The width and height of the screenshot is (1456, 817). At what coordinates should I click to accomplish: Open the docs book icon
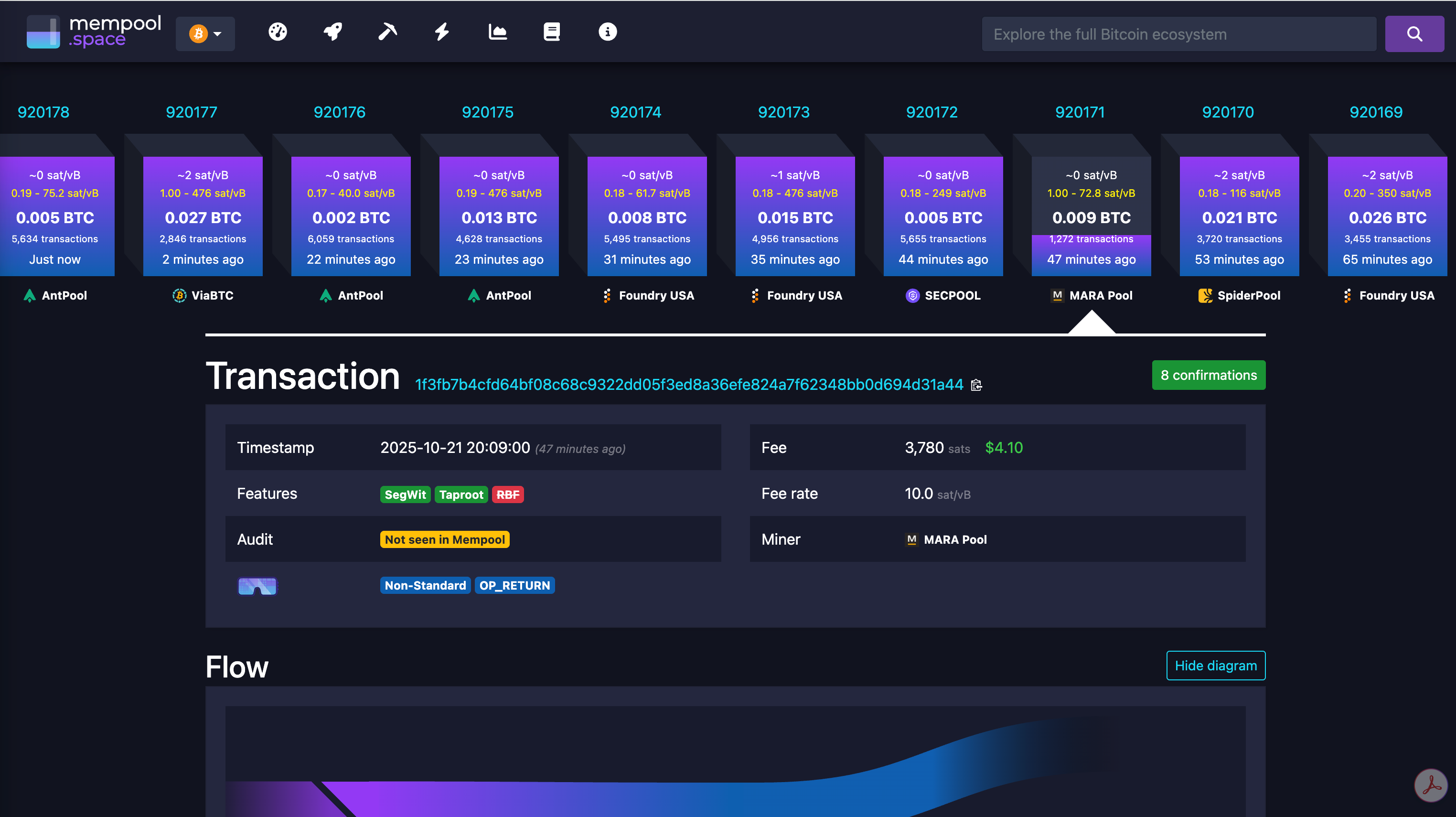(552, 32)
